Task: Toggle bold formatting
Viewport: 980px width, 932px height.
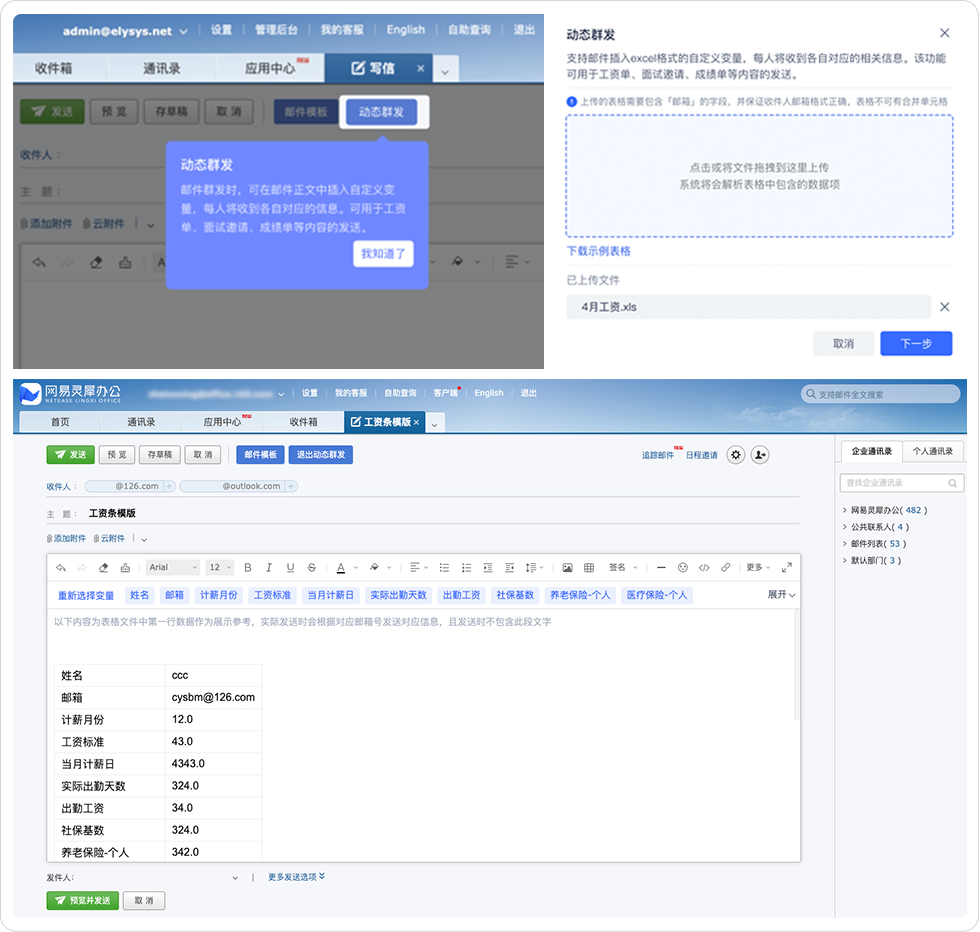Action: click(x=247, y=567)
